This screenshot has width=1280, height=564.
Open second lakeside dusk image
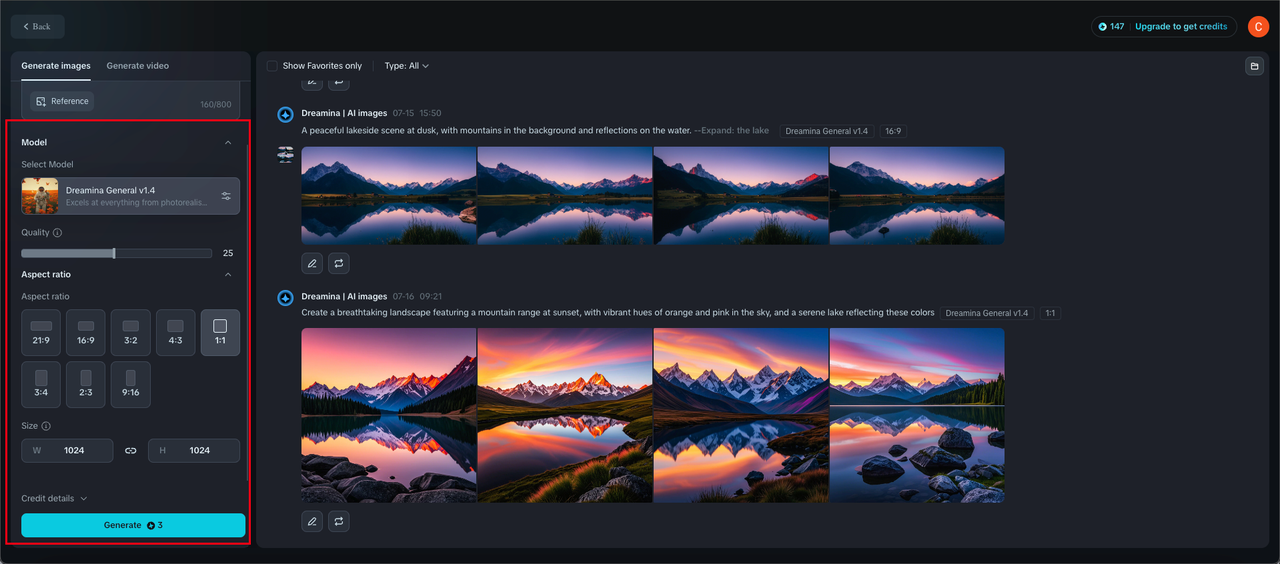coord(565,196)
